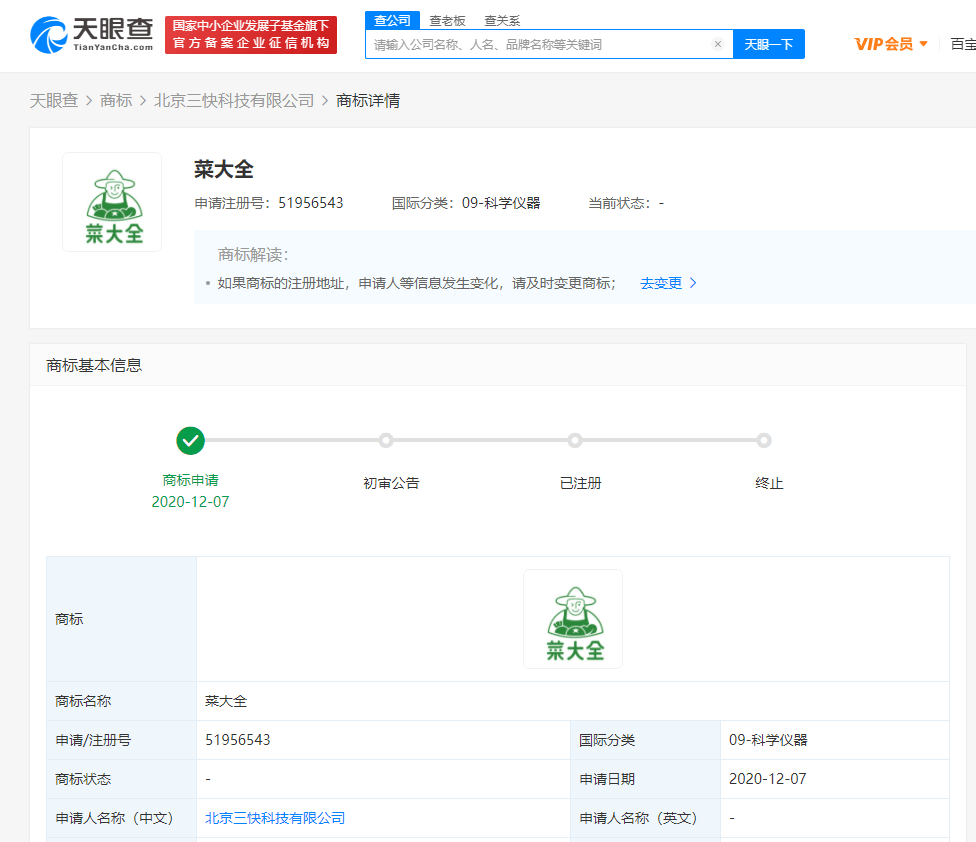This screenshot has width=976, height=842.
Task: Select the 已注册 progress step circle
Action: 575,441
